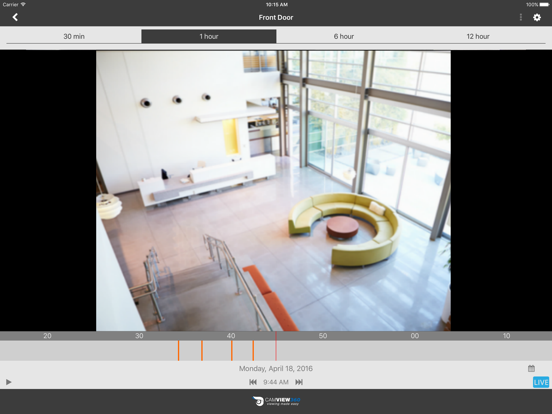
Task: Check the battery indicator in status bar
Action: [543, 5]
